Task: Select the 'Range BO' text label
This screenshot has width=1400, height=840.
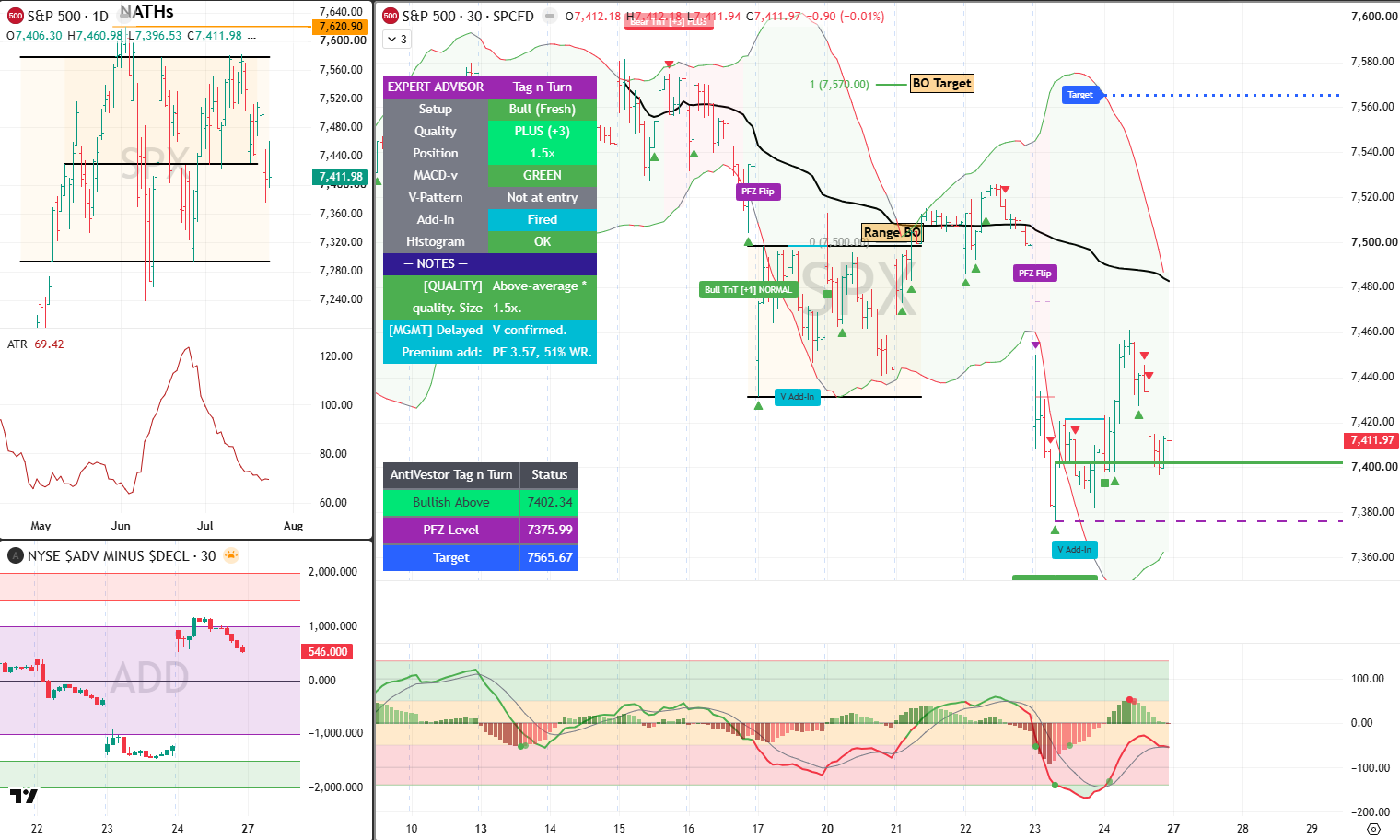Action: click(892, 232)
